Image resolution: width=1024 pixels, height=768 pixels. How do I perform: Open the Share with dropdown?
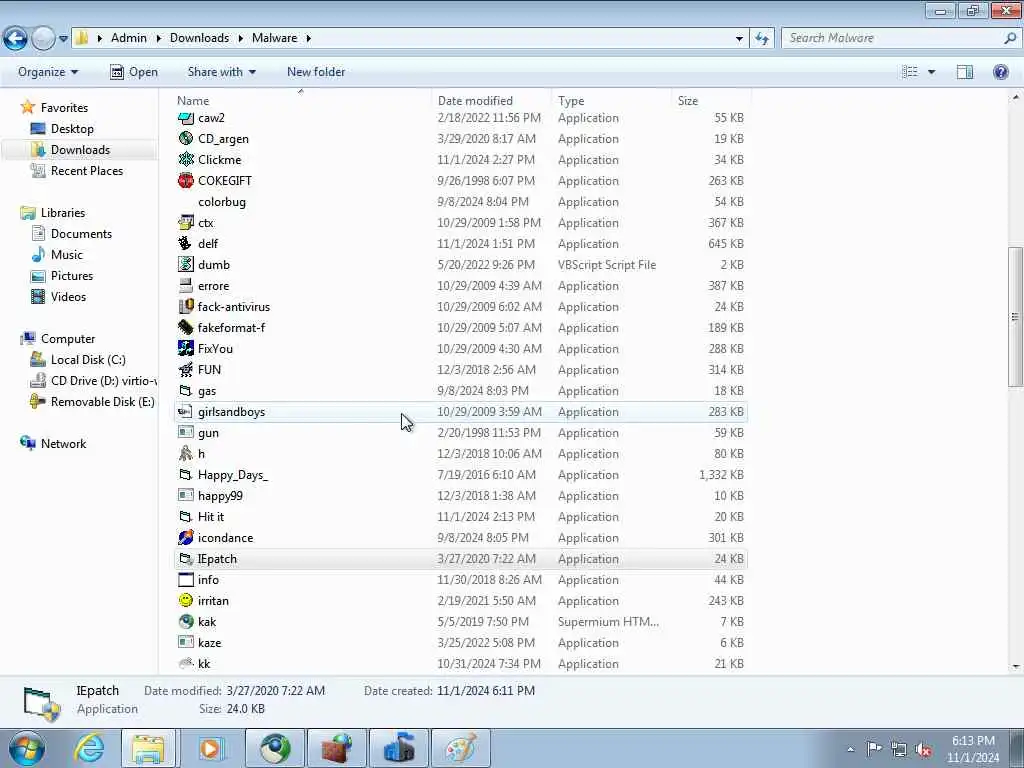click(x=221, y=72)
